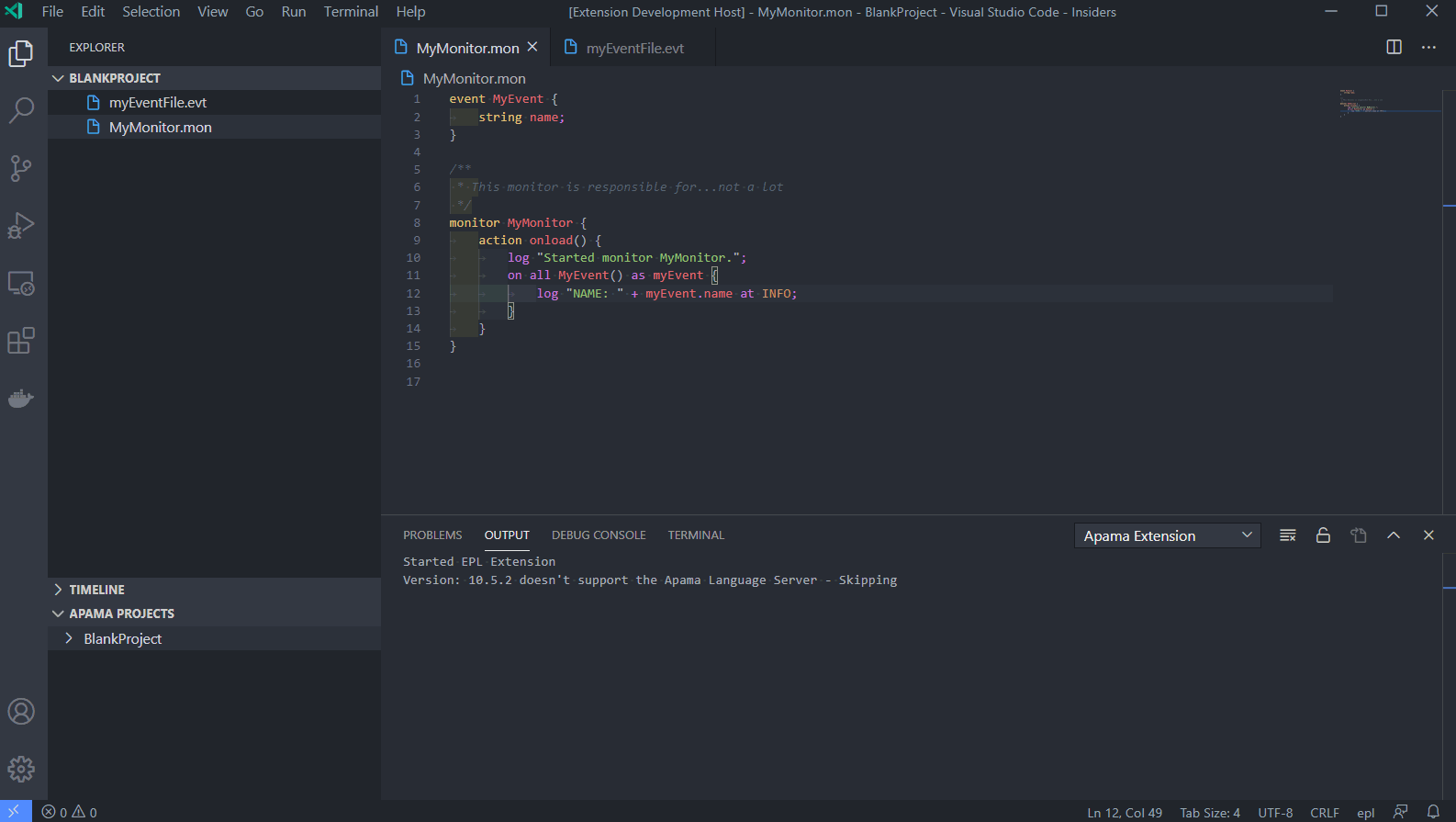The width and height of the screenshot is (1456, 822).
Task: Switch to the PROBLEMS panel tab
Action: 432,535
